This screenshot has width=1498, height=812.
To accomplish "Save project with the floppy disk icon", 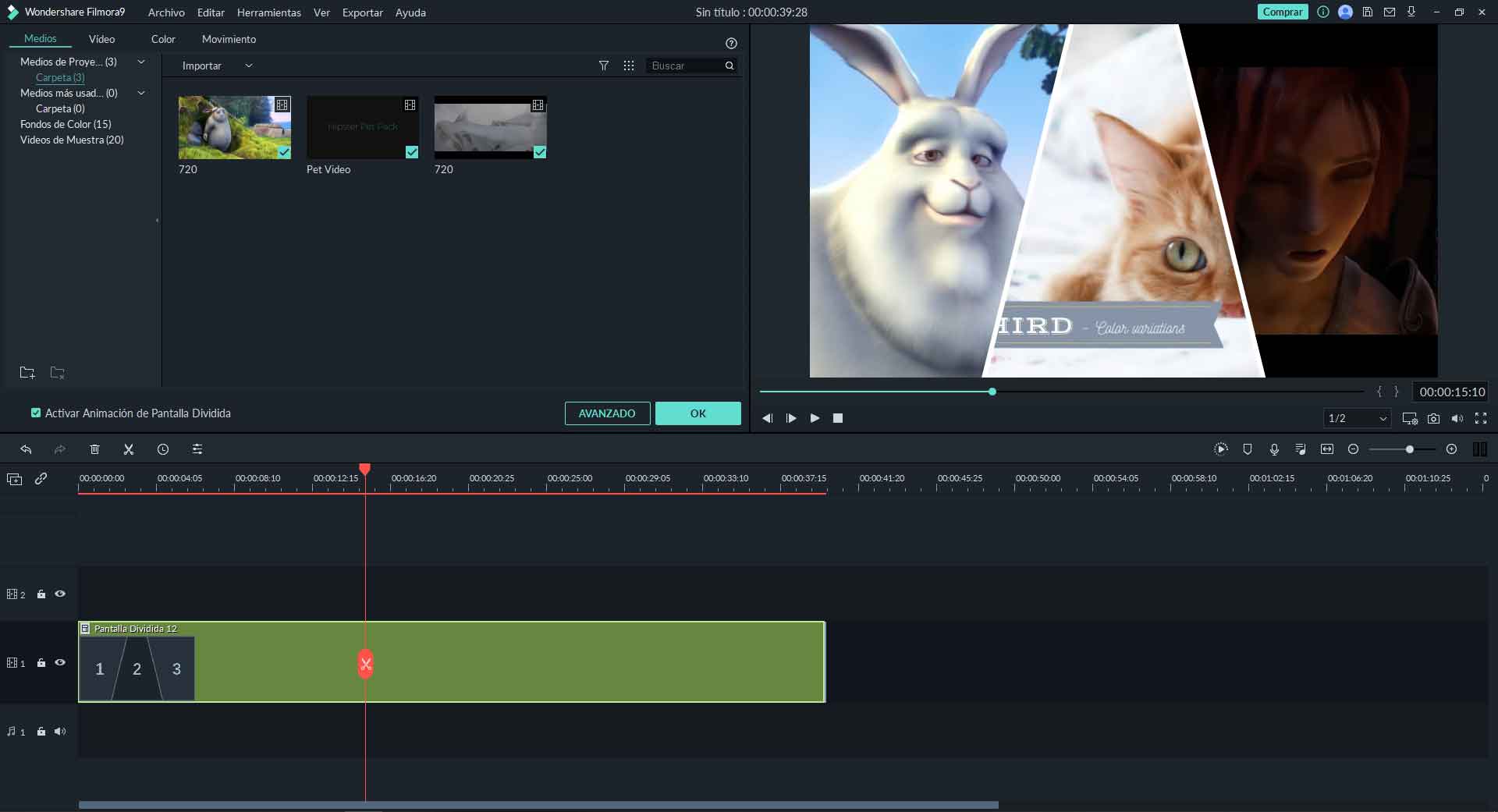I will coord(1368,12).
